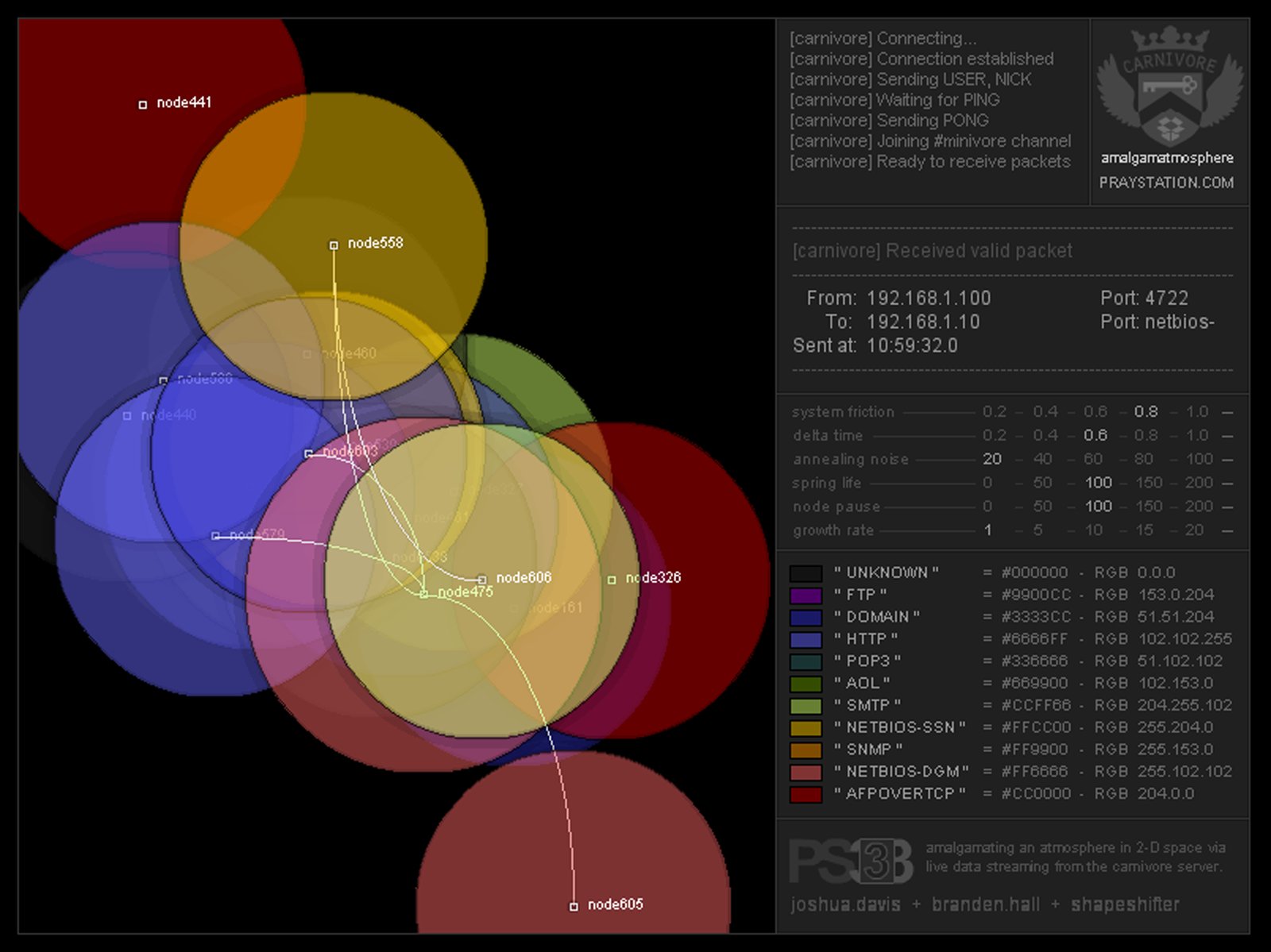Click the From address 192.168.1.100
Image resolution: width=1271 pixels, height=952 pixels.
point(929,299)
